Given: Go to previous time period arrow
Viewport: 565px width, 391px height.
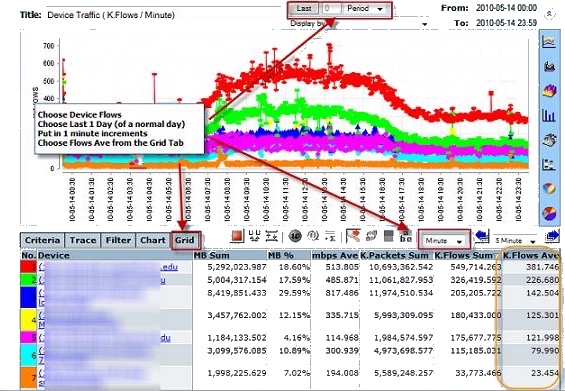Looking at the screenshot, I should coord(482,236).
